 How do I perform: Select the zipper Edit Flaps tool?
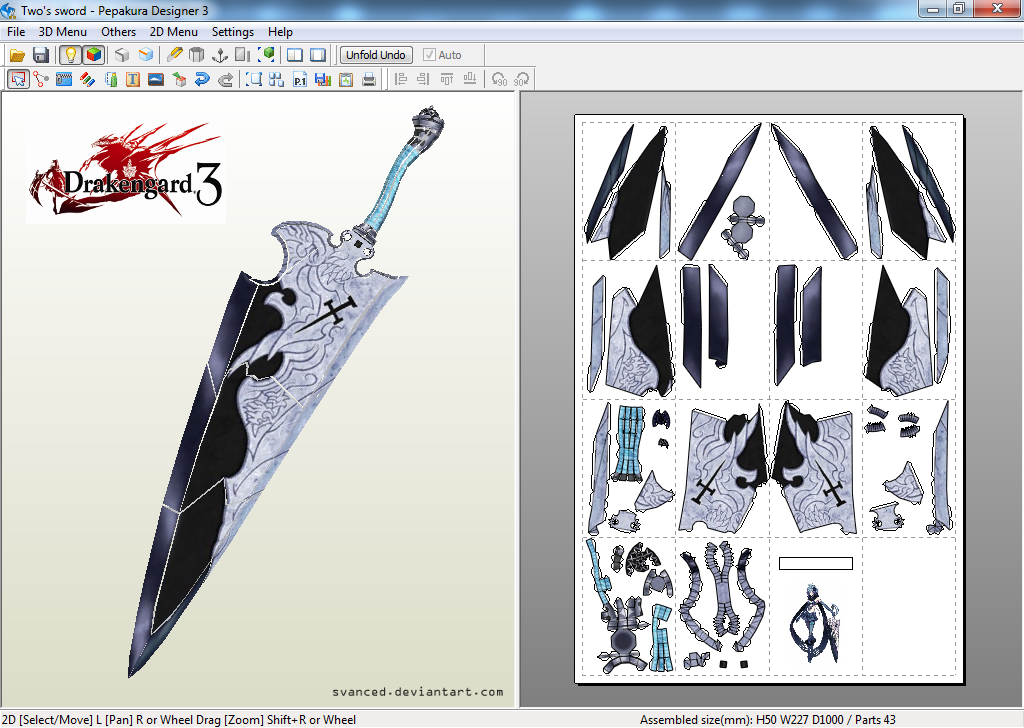[x=64, y=80]
